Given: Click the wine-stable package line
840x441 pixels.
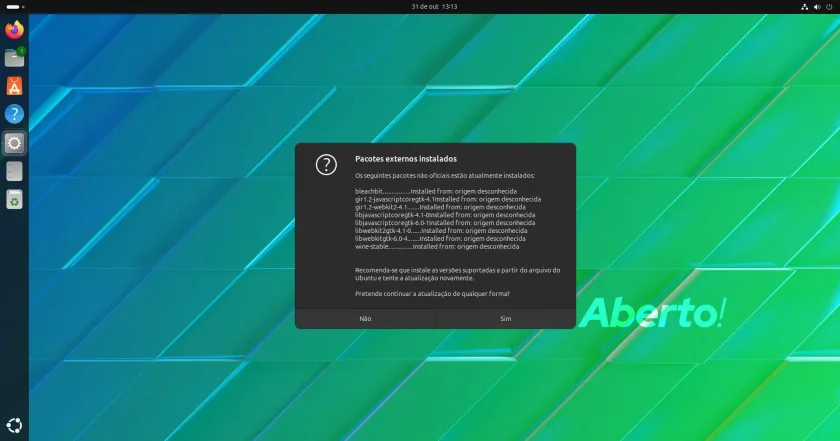Looking at the screenshot, I should pos(437,246).
